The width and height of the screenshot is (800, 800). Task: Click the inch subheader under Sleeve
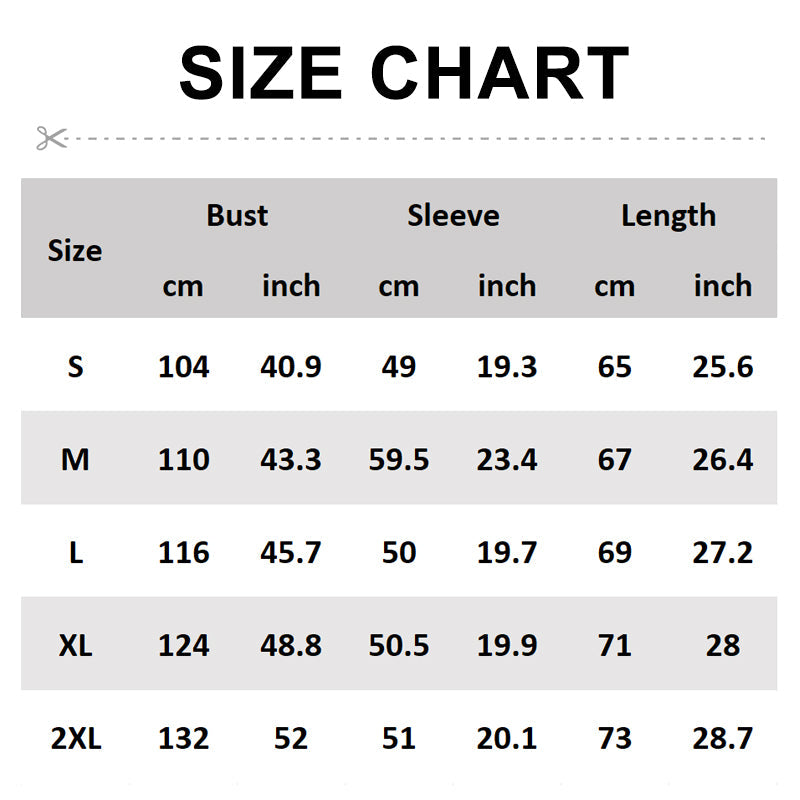pos(507,286)
